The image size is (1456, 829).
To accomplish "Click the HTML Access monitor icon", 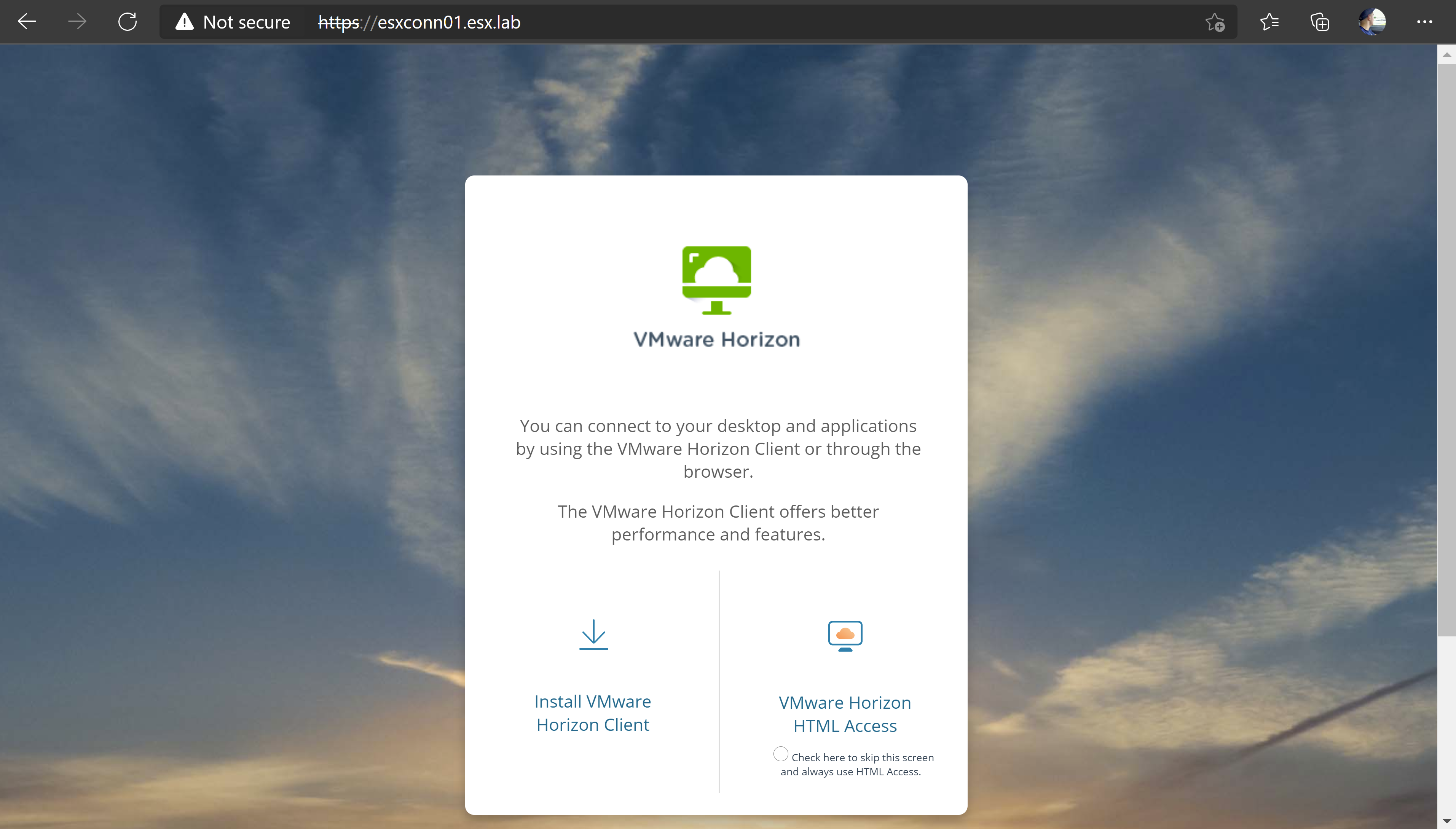I will [x=845, y=636].
